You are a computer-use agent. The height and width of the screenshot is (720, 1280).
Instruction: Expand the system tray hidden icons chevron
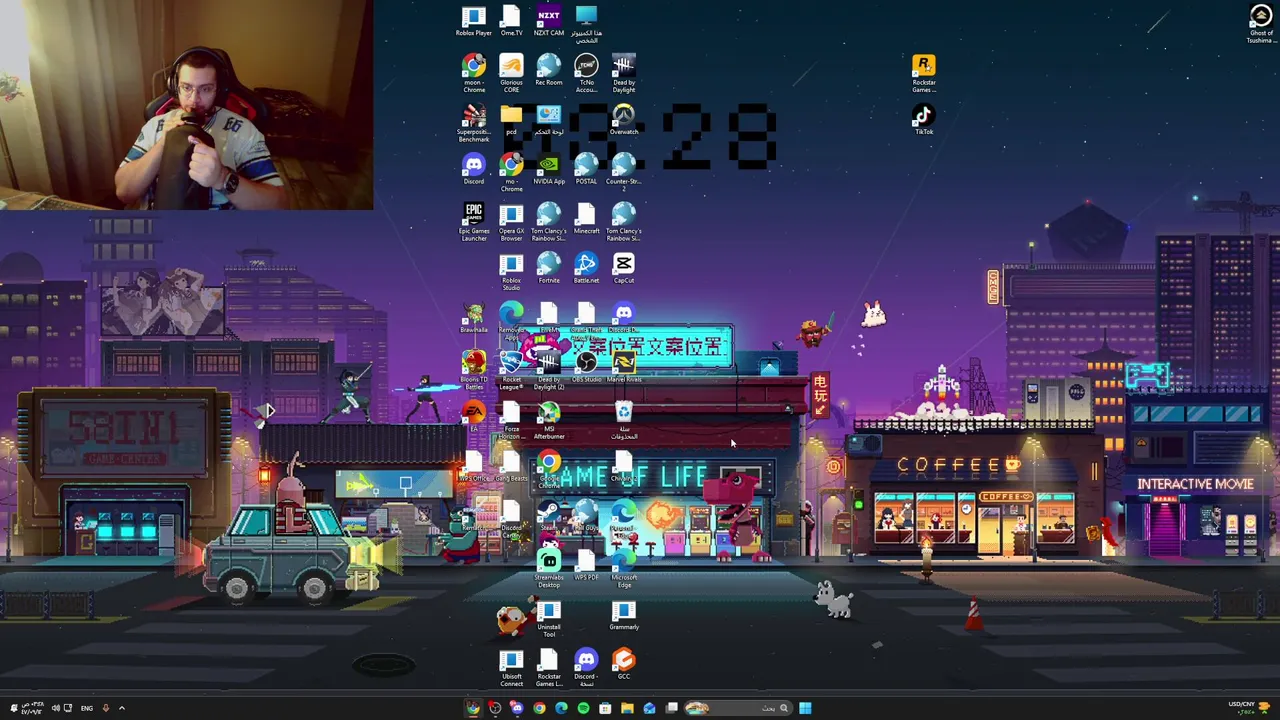tap(122, 708)
